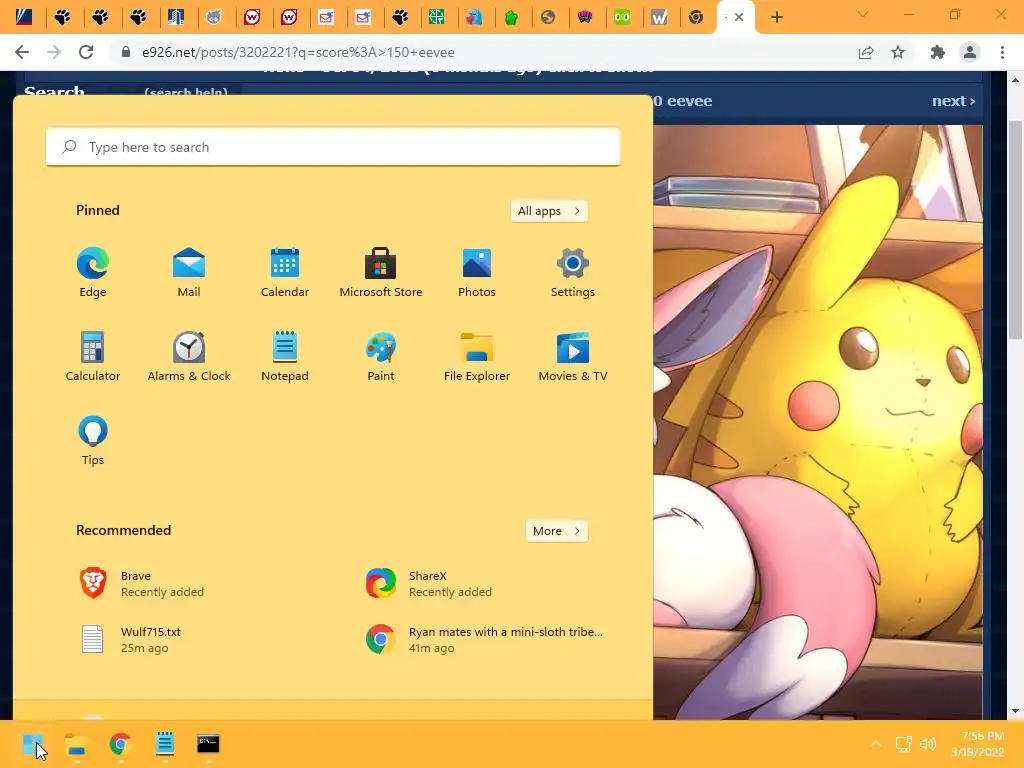The width and height of the screenshot is (1024, 768).
Task: Go to next post link
Action: 953,101
